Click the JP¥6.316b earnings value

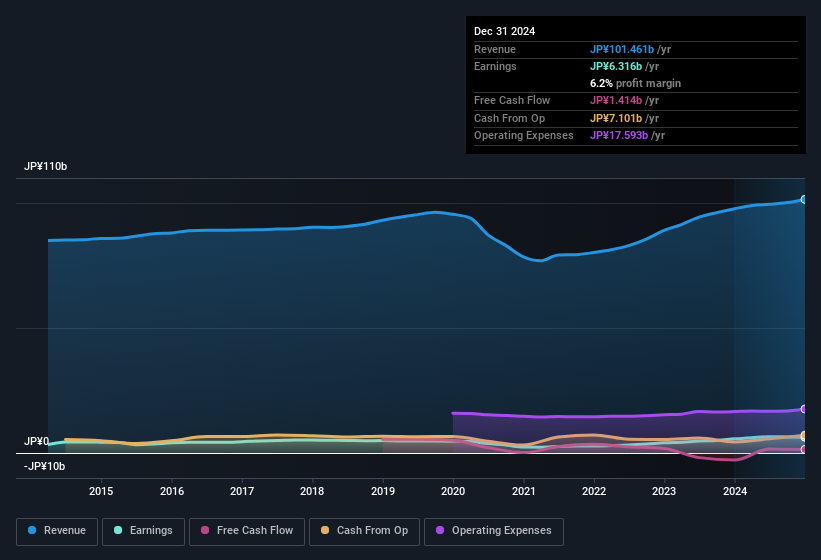[616, 66]
